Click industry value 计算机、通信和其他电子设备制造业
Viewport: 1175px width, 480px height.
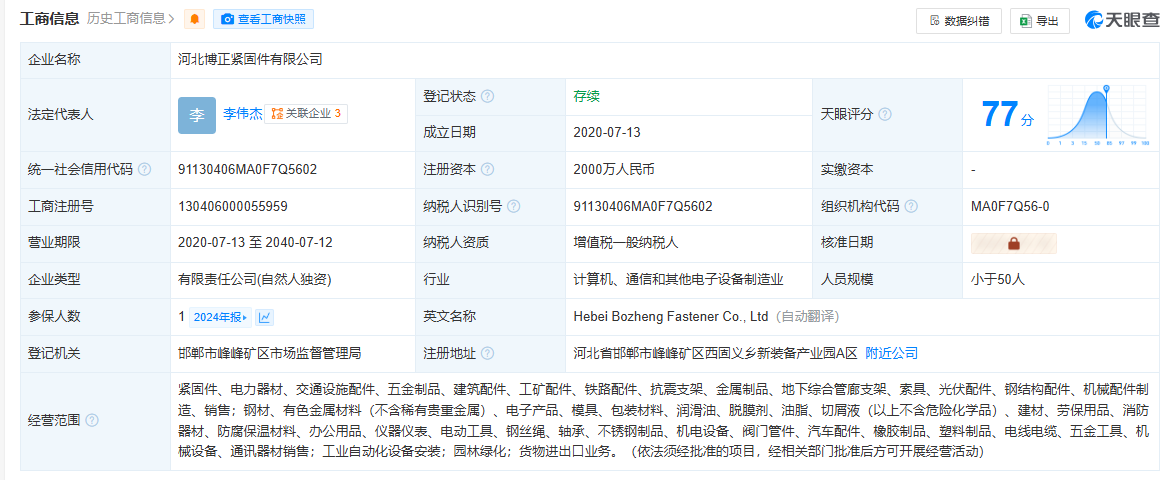[x=678, y=279]
